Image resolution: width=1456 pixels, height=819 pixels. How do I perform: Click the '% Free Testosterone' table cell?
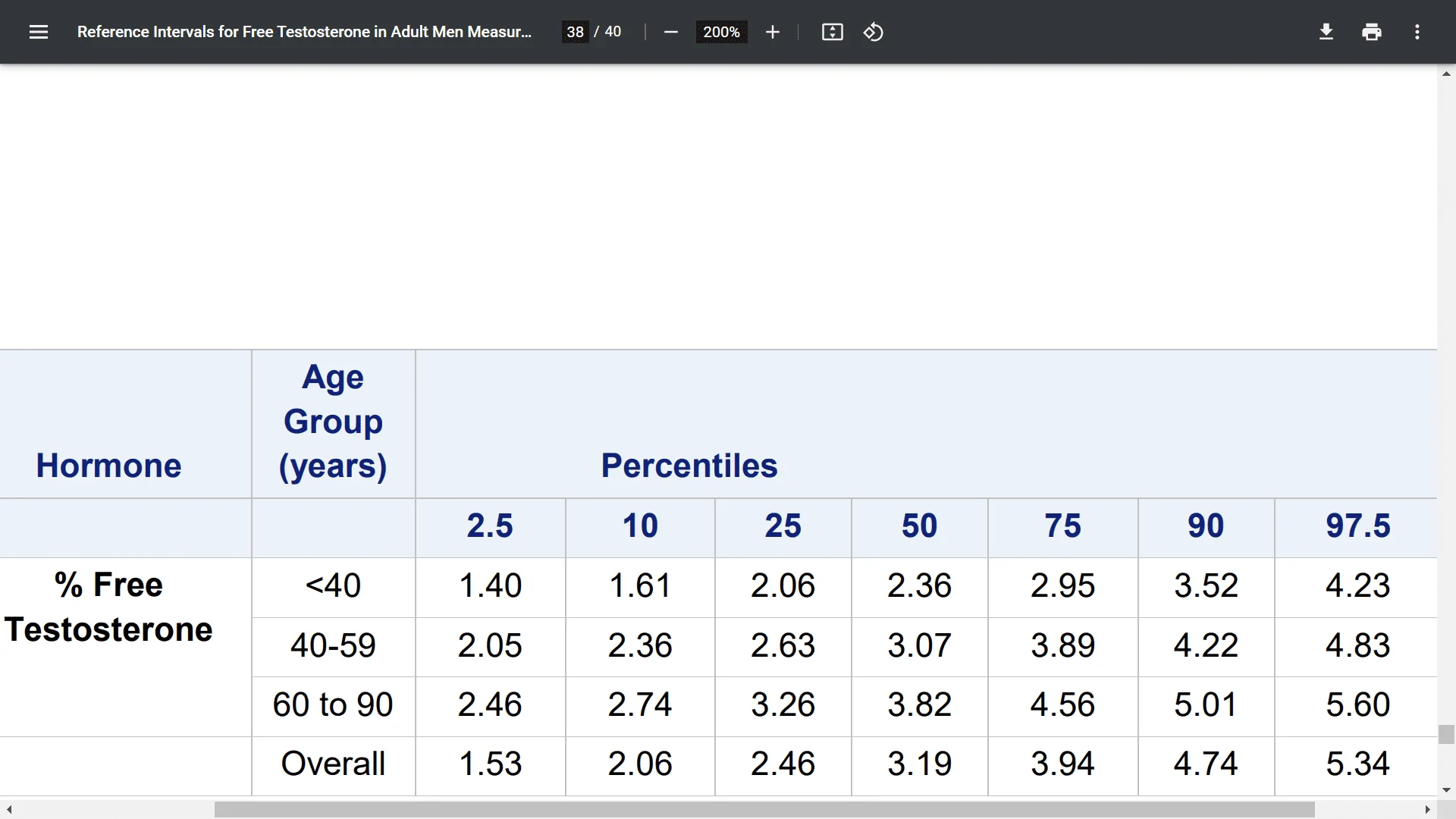108,606
